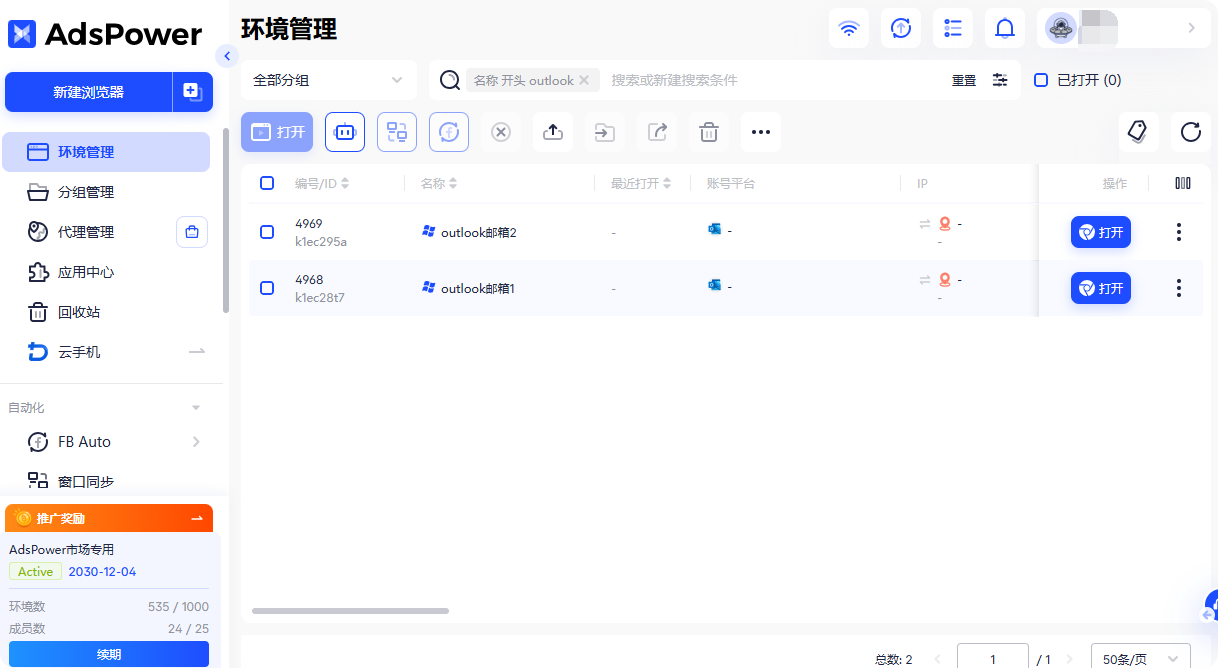
Task: Open the upload sync icon in header
Action: tap(901, 28)
